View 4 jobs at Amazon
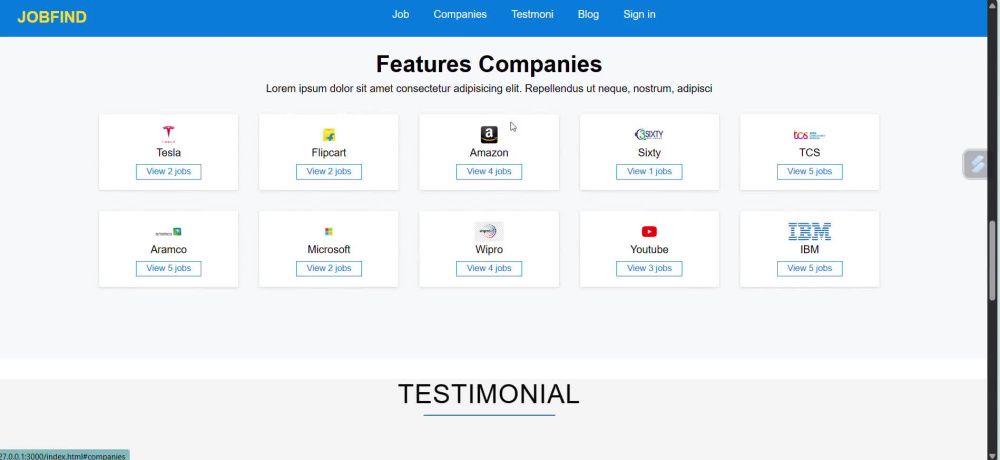Screen dimensions: 1000x460 (489, 172)
